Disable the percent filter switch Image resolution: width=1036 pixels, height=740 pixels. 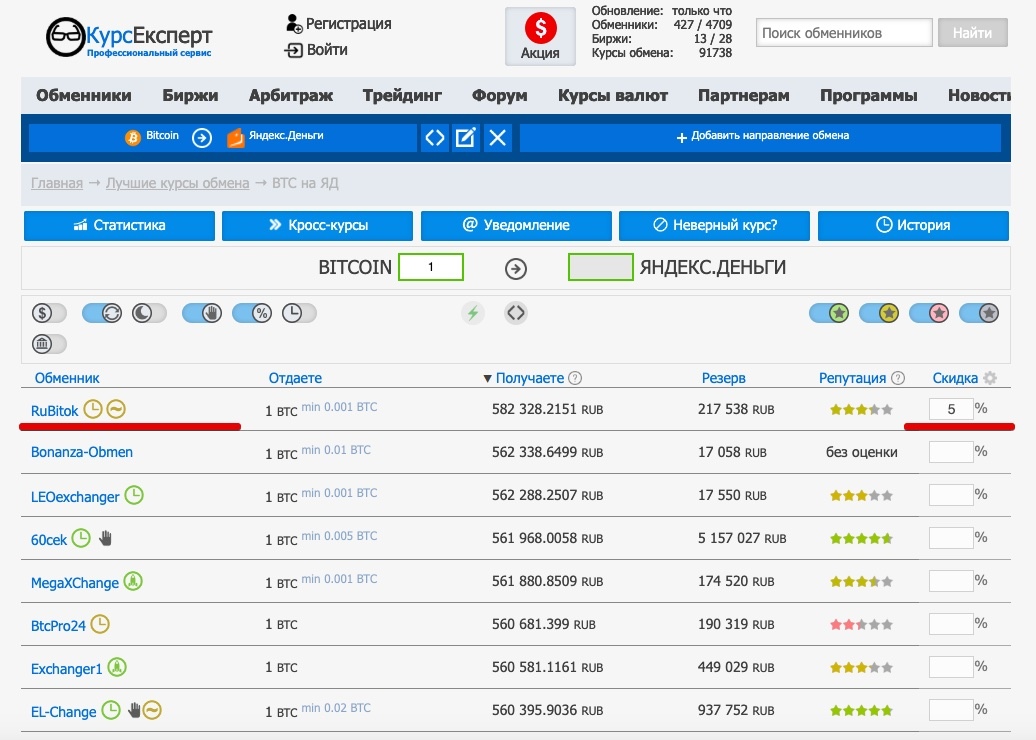[252, 313]
